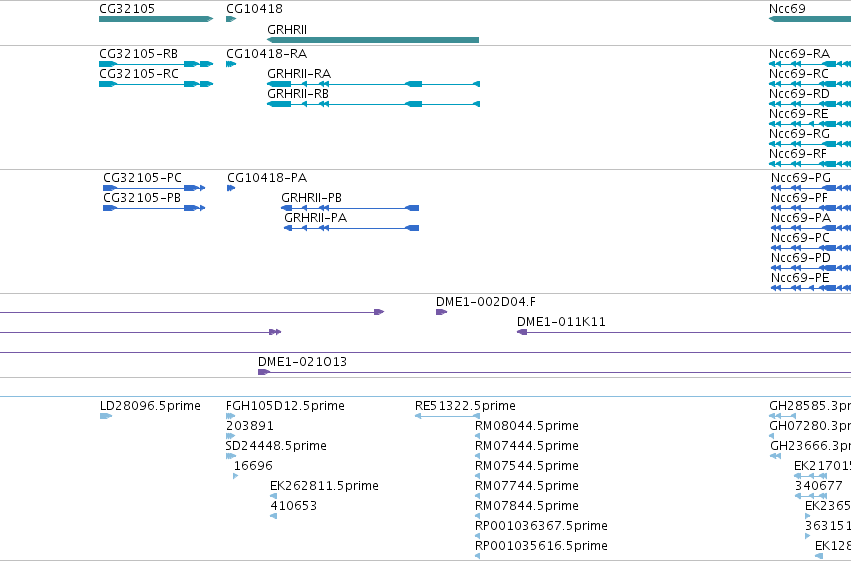Screen dimensions: 851x561
Task: Click the 410653 feature label
Action: pyautogui.click(x=294, y=506)
